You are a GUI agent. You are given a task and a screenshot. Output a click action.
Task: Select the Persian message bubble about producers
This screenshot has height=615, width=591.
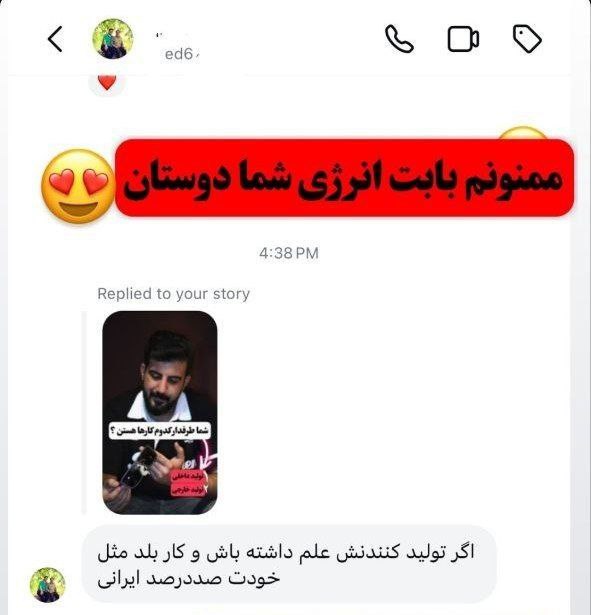(x=289, y=564)
